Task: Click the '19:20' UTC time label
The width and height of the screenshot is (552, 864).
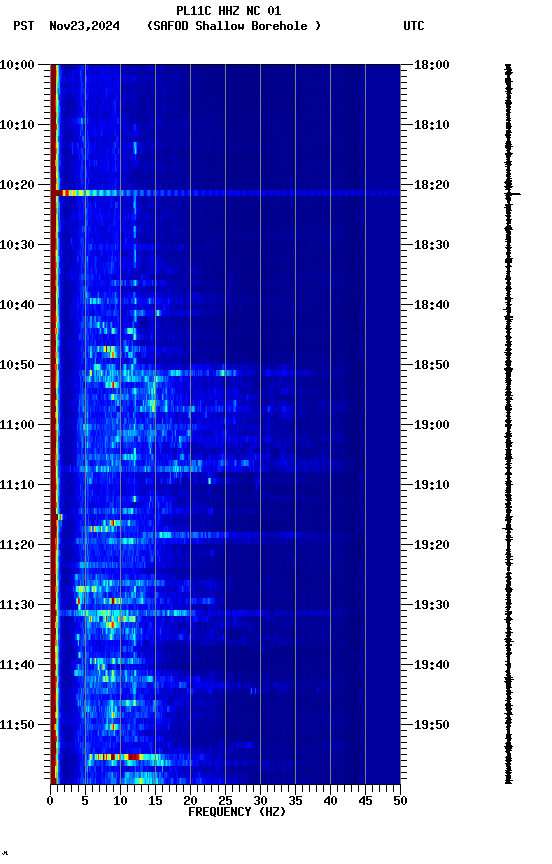Action: click(x=432, y=546)
